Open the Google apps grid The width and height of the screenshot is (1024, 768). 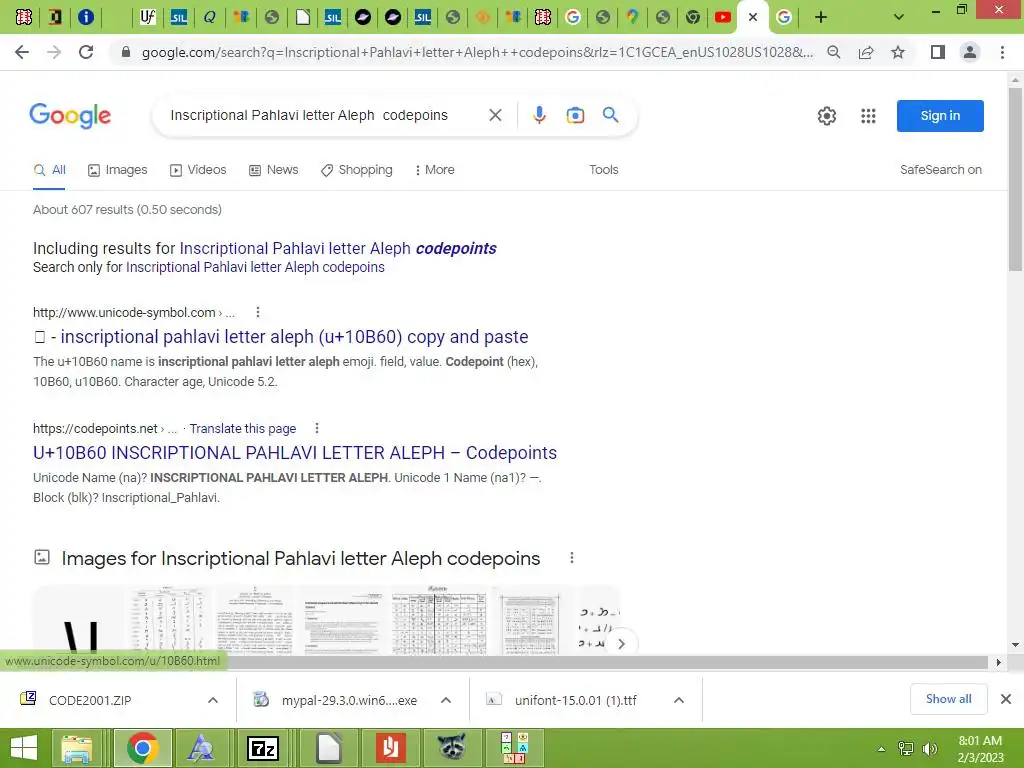pos(868,116)
